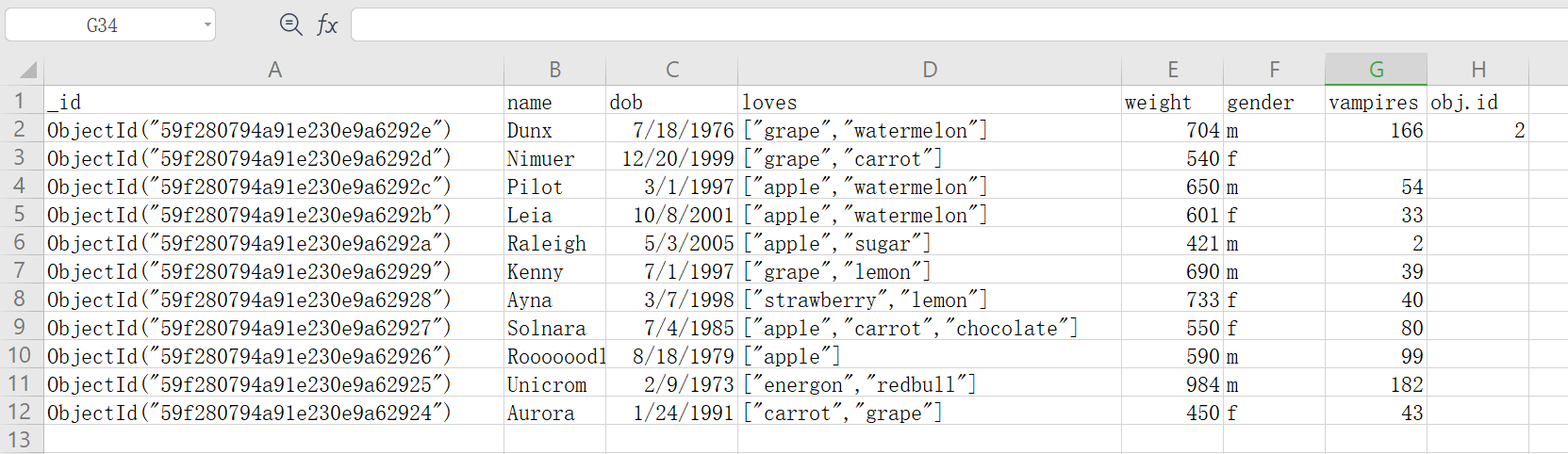The image size is (1568, 454).
Task: Click the magnifier zoom icon near formula bar
Action: pos(291,24)
